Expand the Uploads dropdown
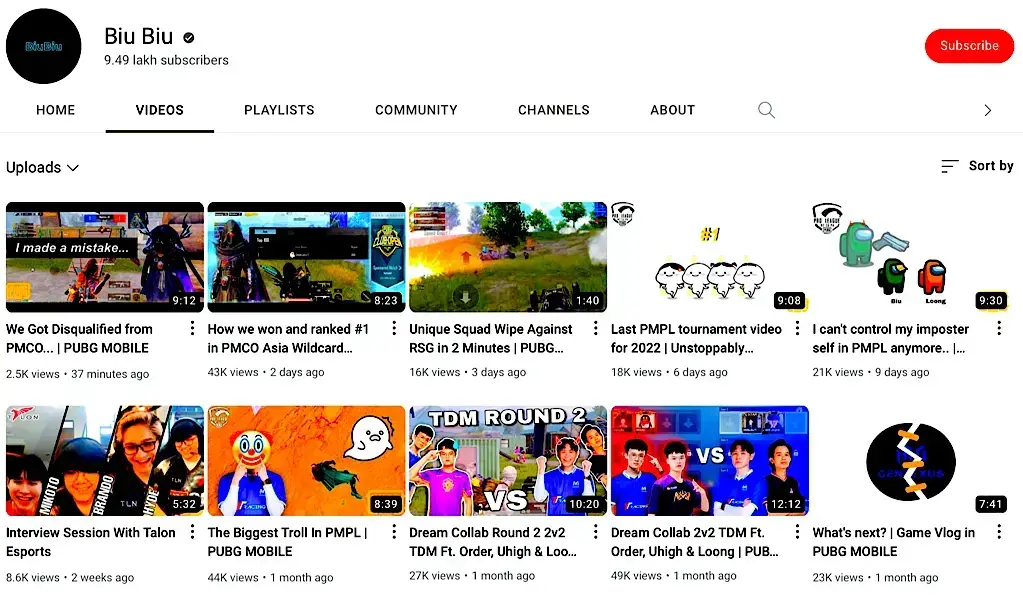Viewport: 1023px width, 597px height. click(x=42, y=168)
